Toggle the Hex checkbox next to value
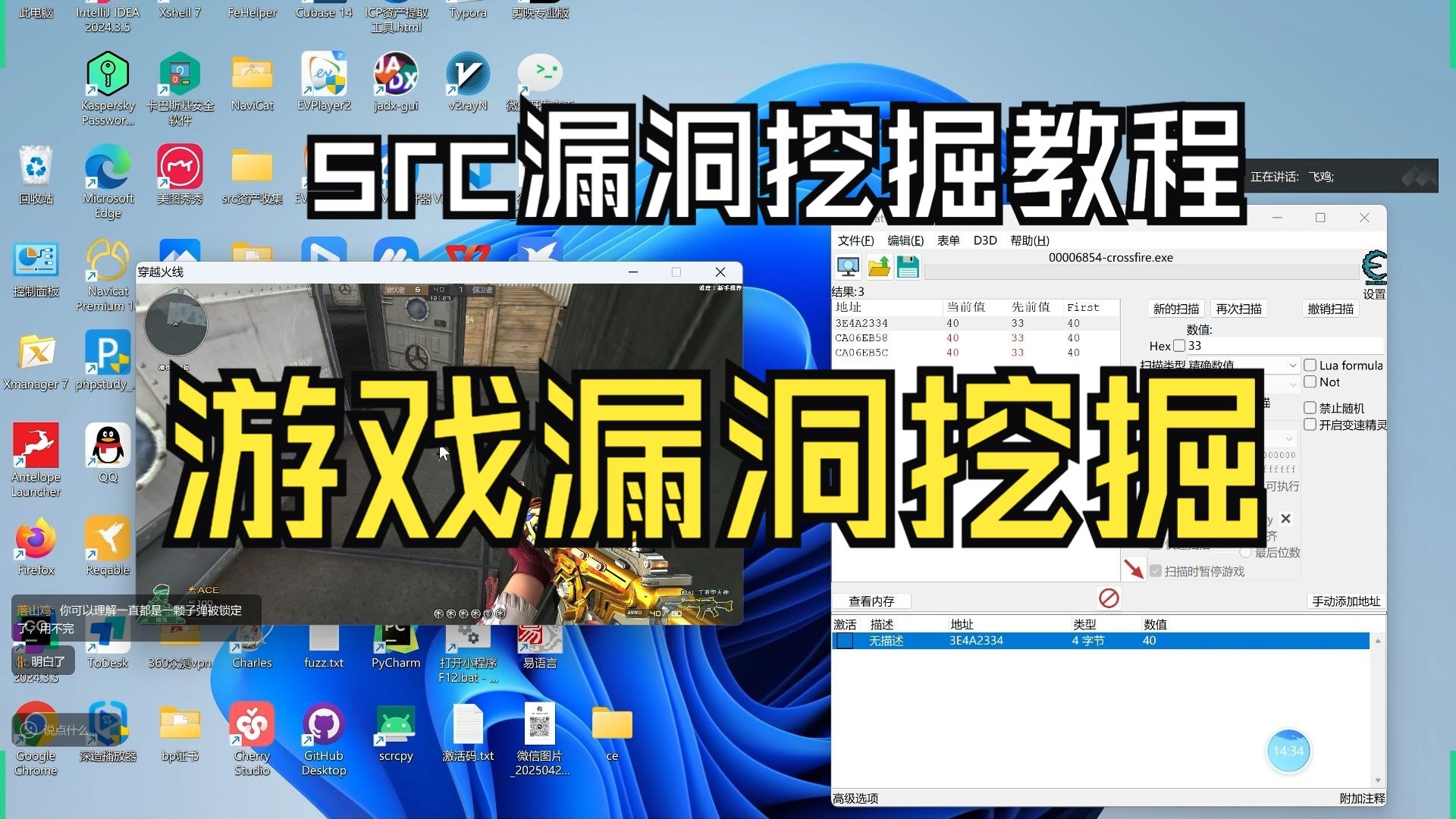1456x819 pixels. pyautogui.click(x=1179, y=346)
